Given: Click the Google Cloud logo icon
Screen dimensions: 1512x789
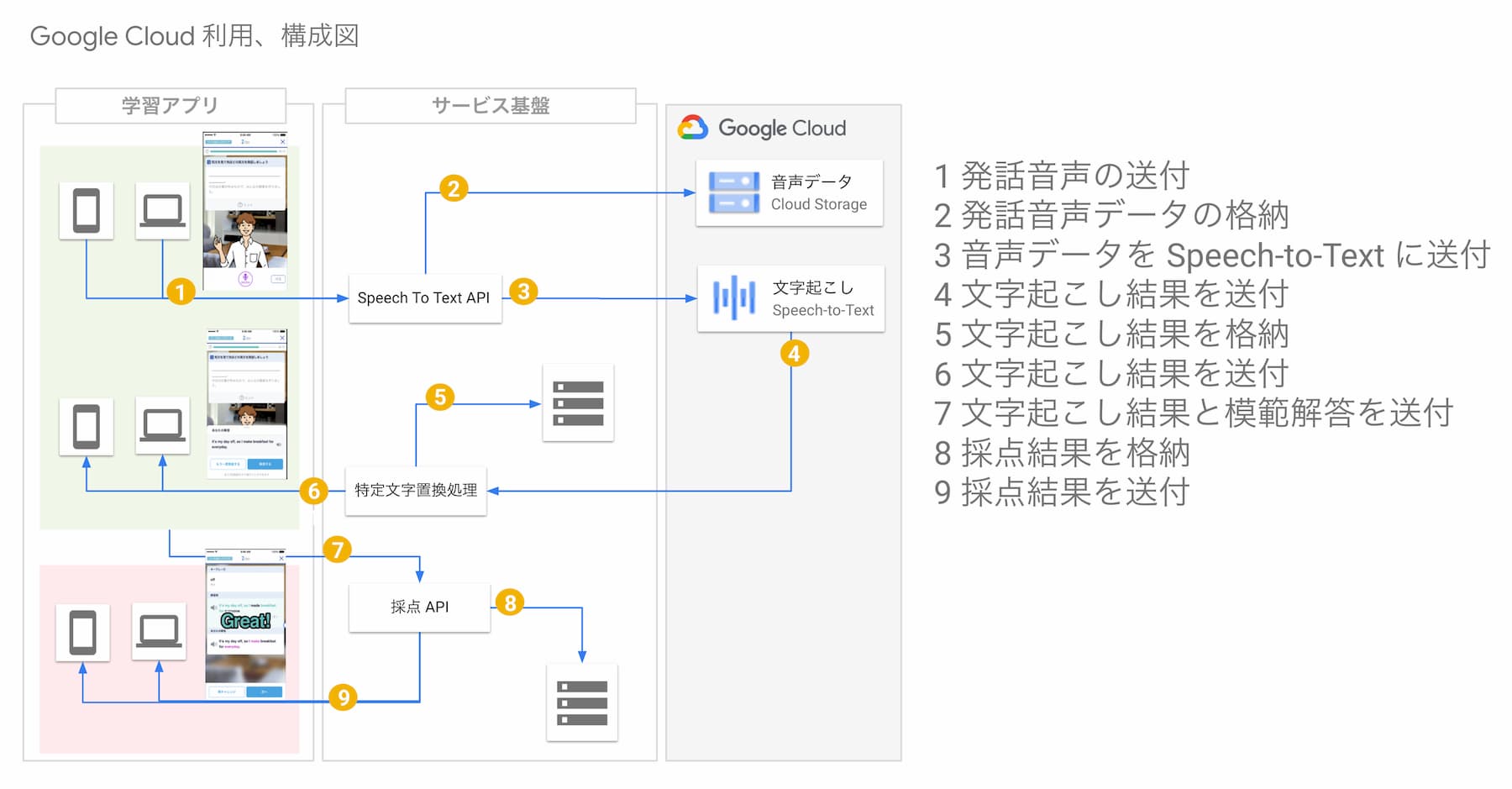Looking at the screenshot, I should tap(693, 128).
